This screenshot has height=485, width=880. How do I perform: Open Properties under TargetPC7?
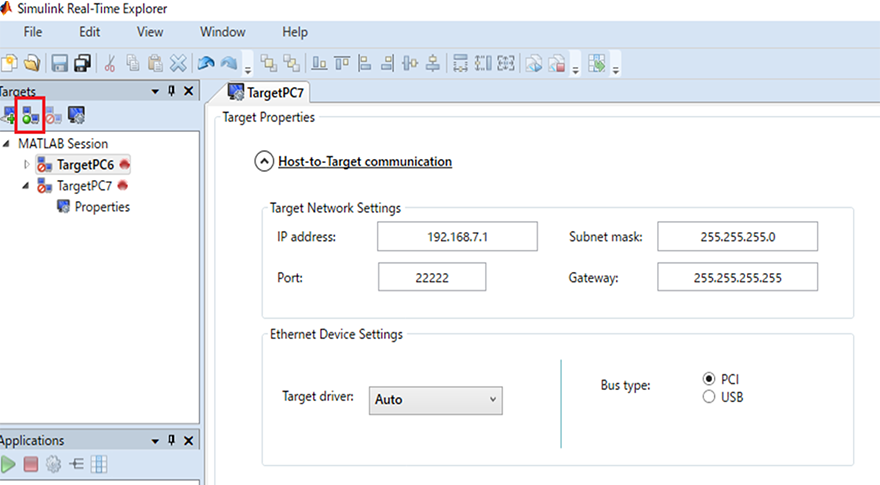pyautogui.click(x=102, y=207)
